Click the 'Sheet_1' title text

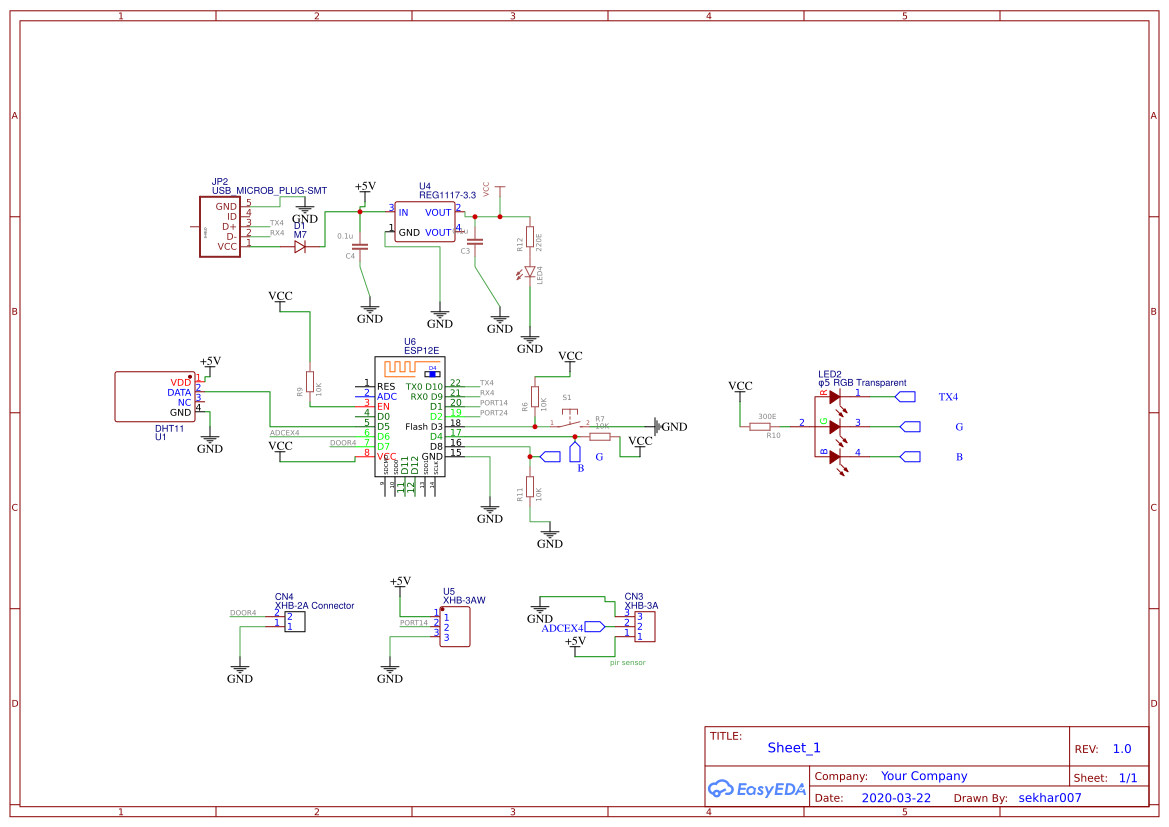(793, 748)
